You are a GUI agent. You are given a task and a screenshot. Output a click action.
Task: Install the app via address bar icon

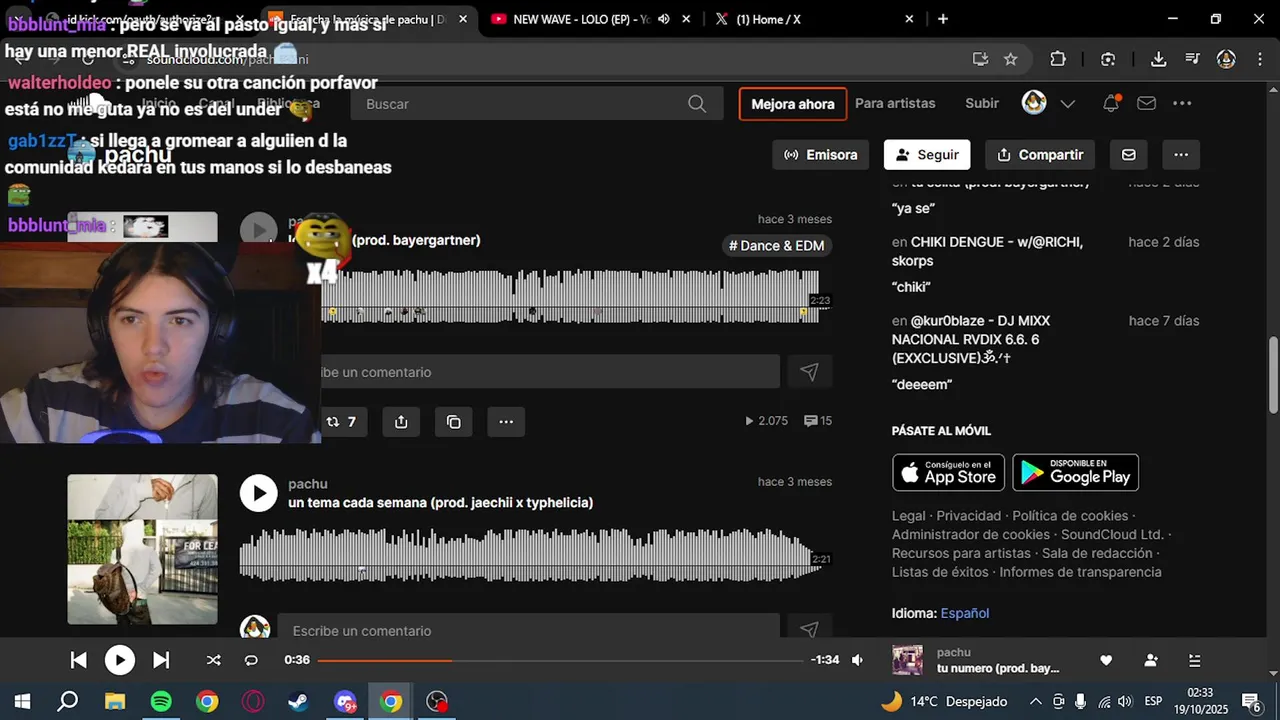[x=980, y=59]
